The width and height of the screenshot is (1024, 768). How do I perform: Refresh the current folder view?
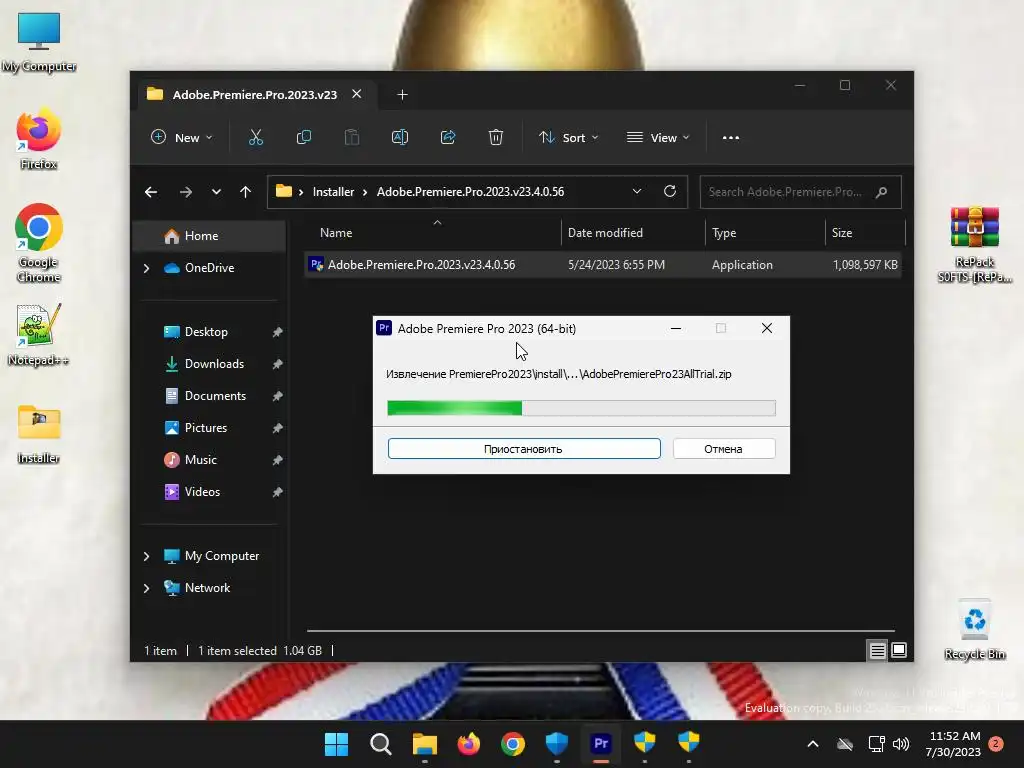click(669, 191)
